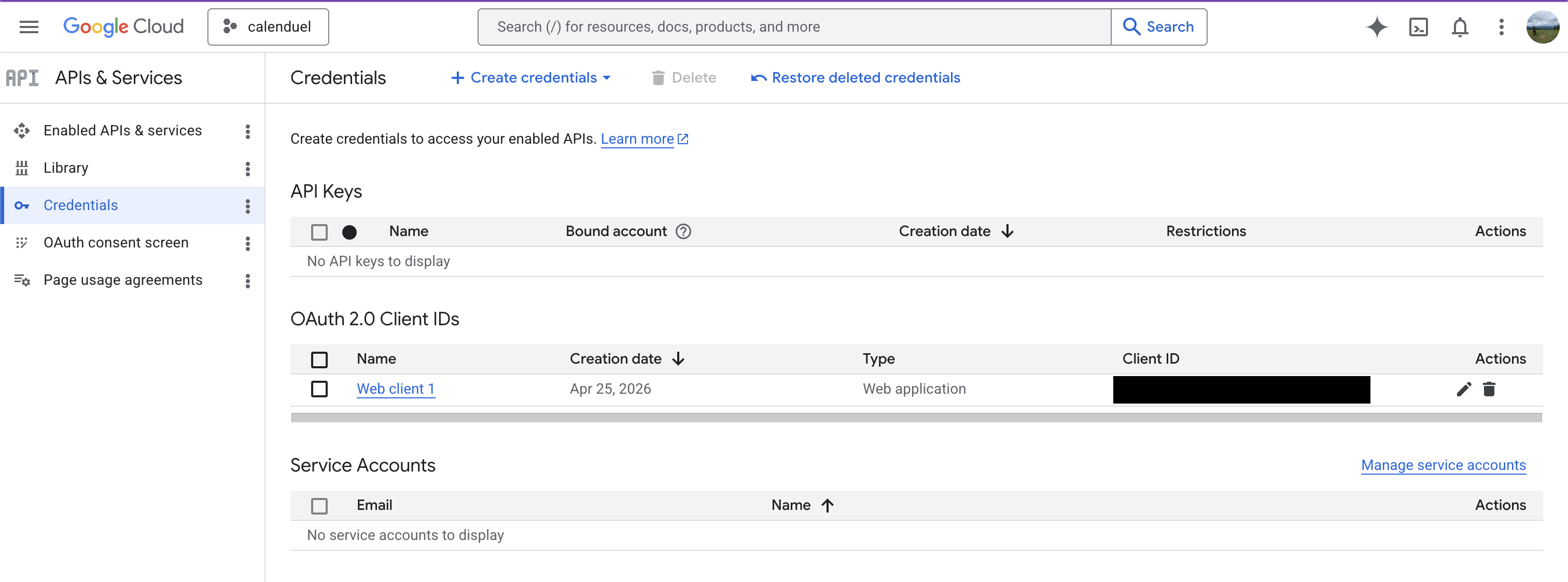
Task: Open the main navigation hamburger menu
Action: point(29,27)
